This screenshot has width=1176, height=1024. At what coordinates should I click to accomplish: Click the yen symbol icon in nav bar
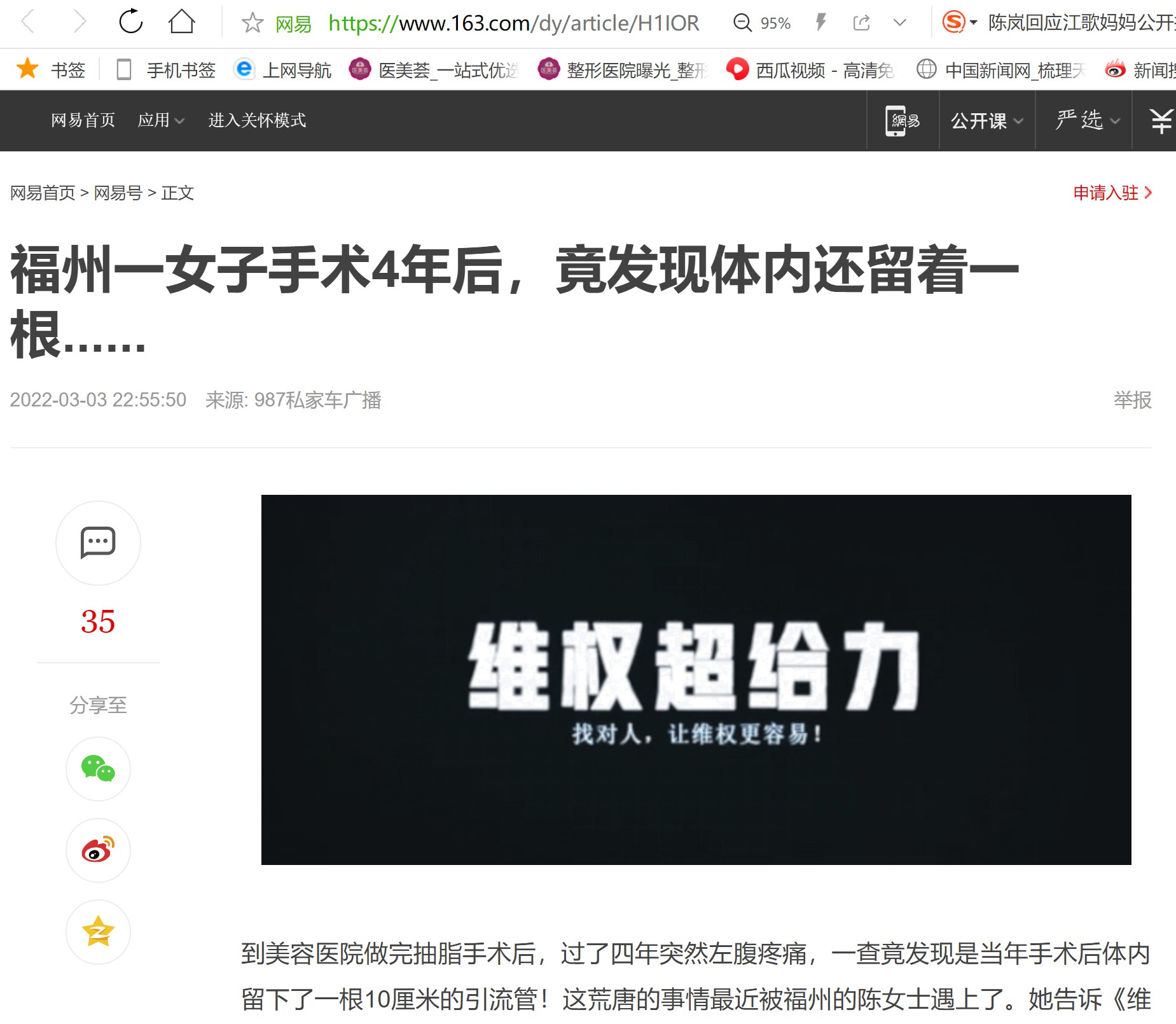[x=1161, y=120]
